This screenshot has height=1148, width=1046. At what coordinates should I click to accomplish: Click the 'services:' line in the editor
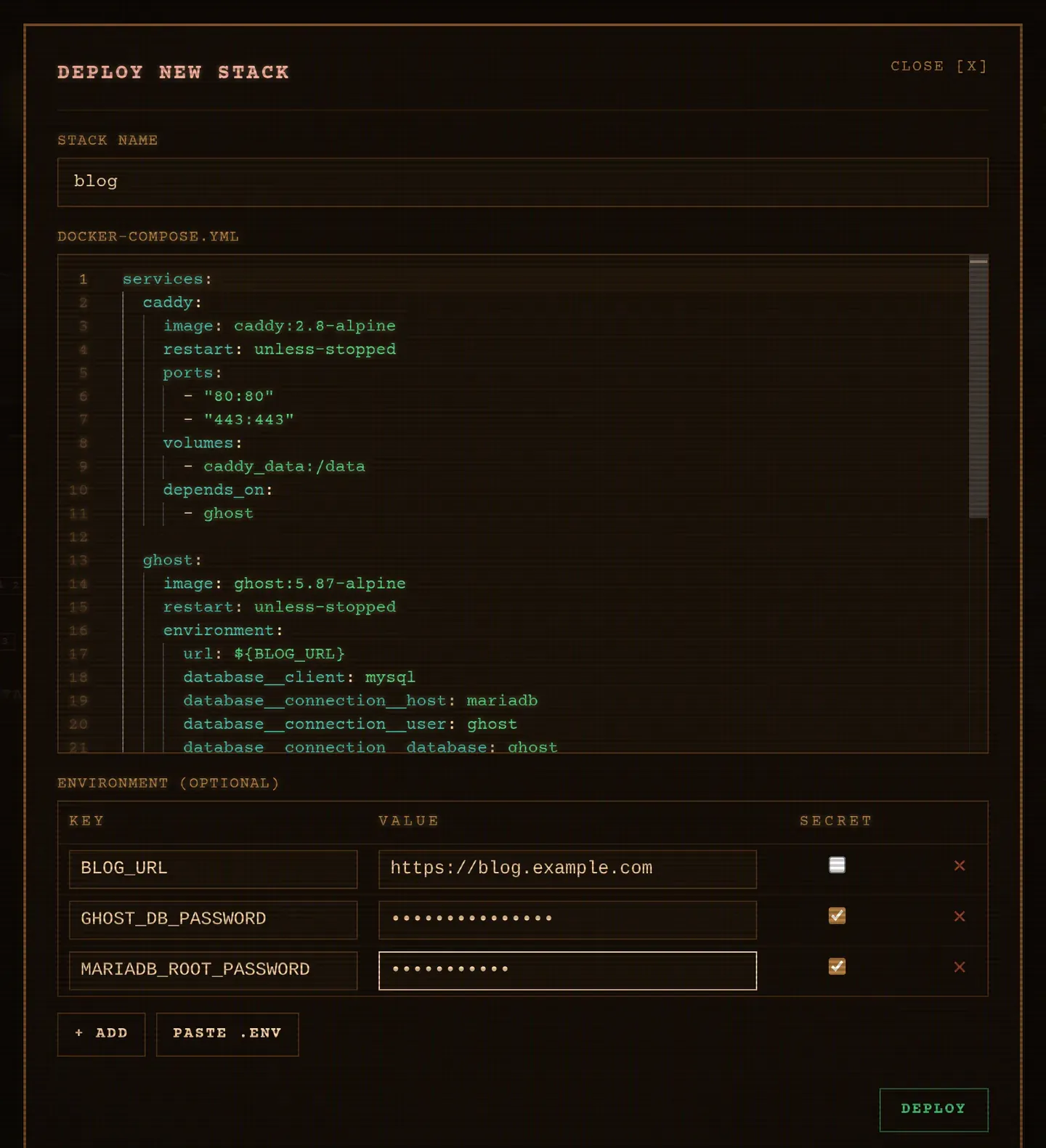(x=167, y=279)
